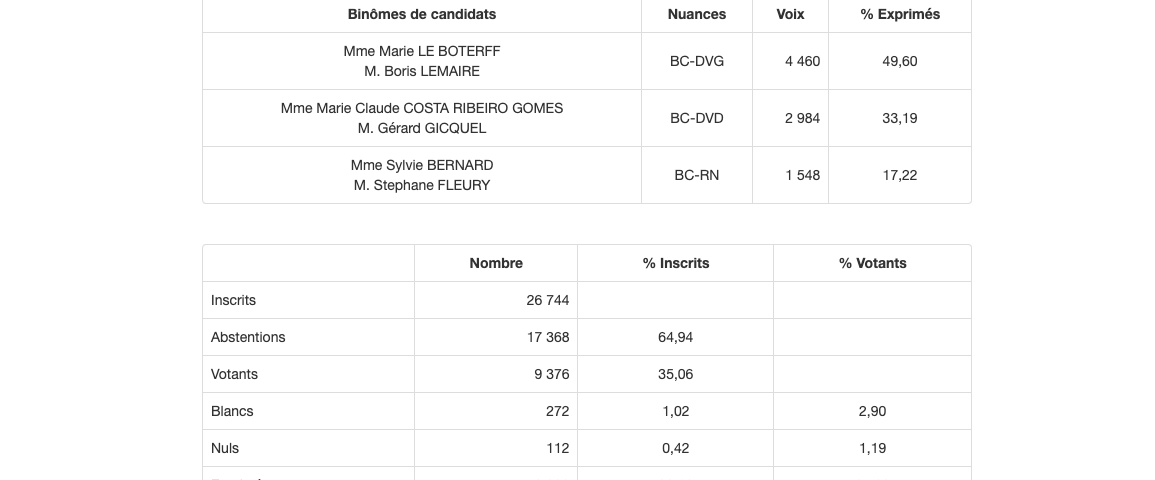Click the "Binômes de candidats" column header

(x=422, y=14)
